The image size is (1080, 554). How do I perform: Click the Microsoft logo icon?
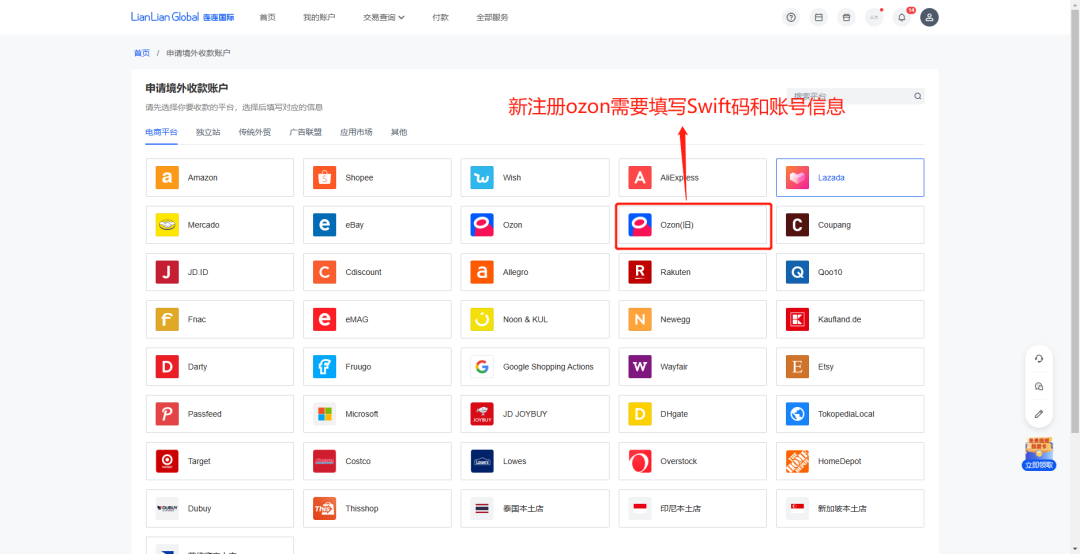(324, 414)
